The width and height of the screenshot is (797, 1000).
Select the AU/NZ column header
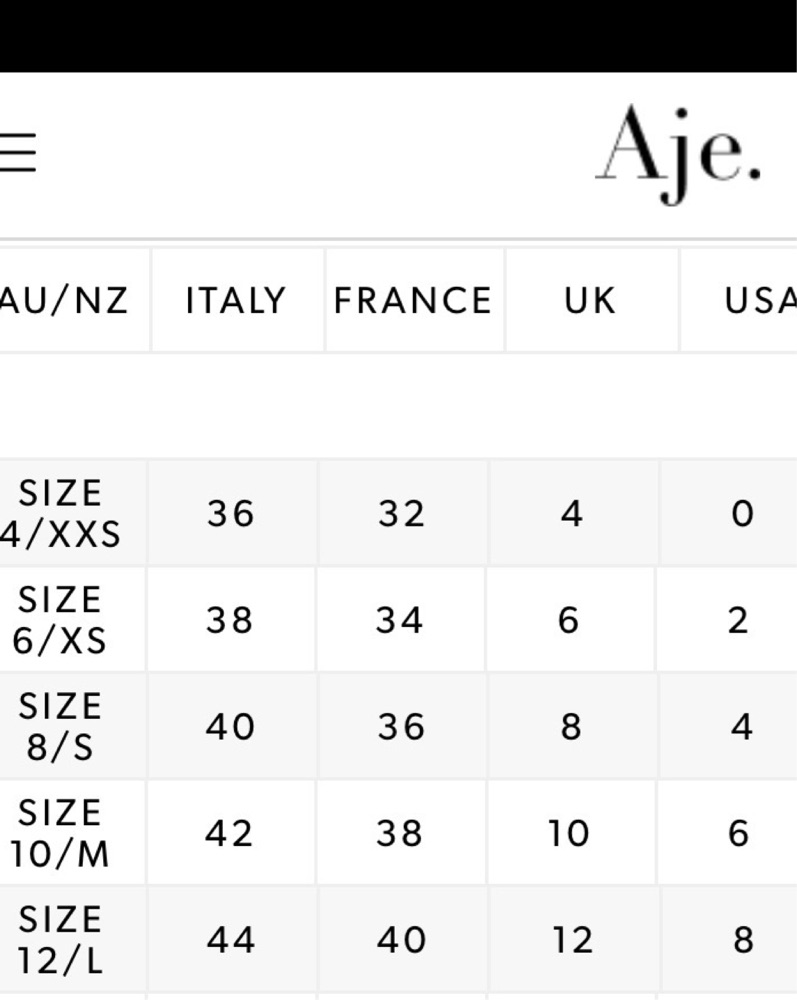(64, 300)
